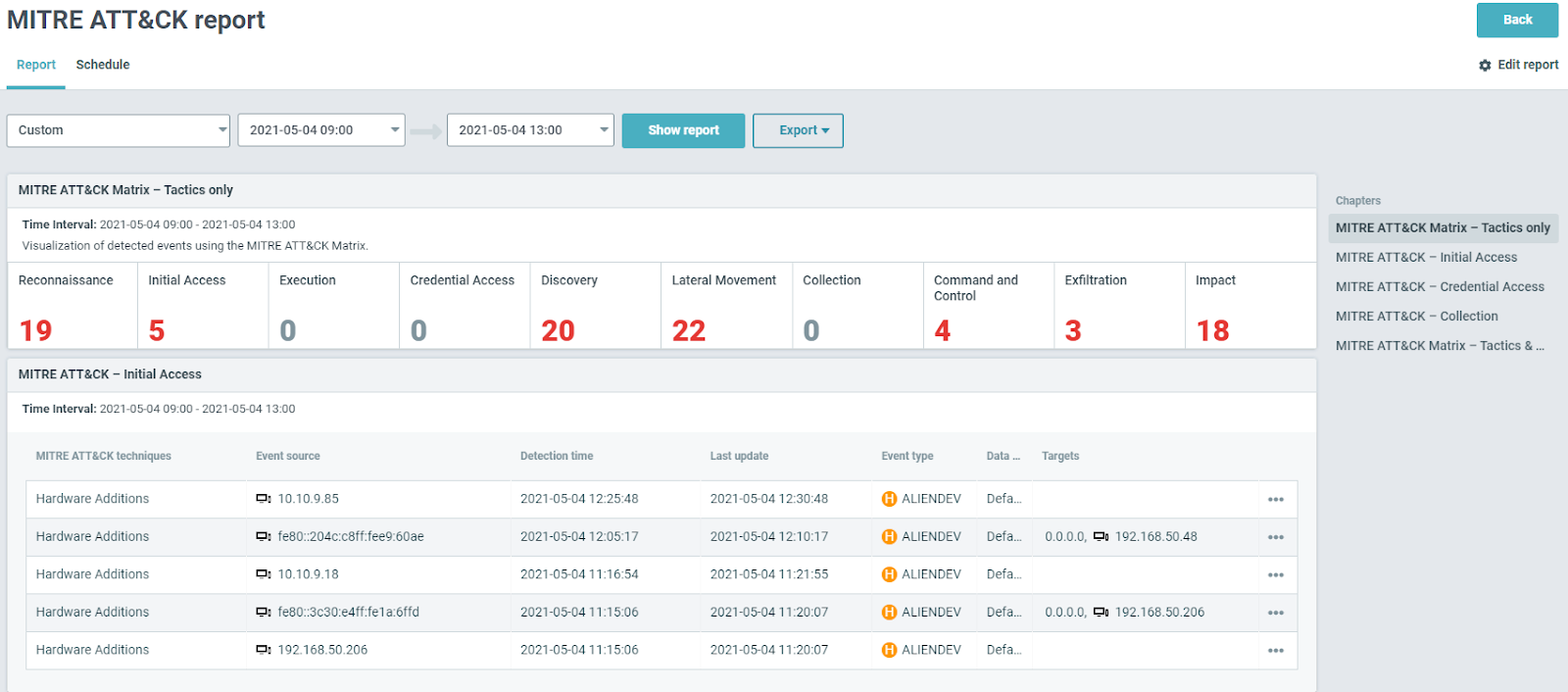
Task: Open the start date 2021-05-04 09:00 dropdown
Action: [321, 130]
